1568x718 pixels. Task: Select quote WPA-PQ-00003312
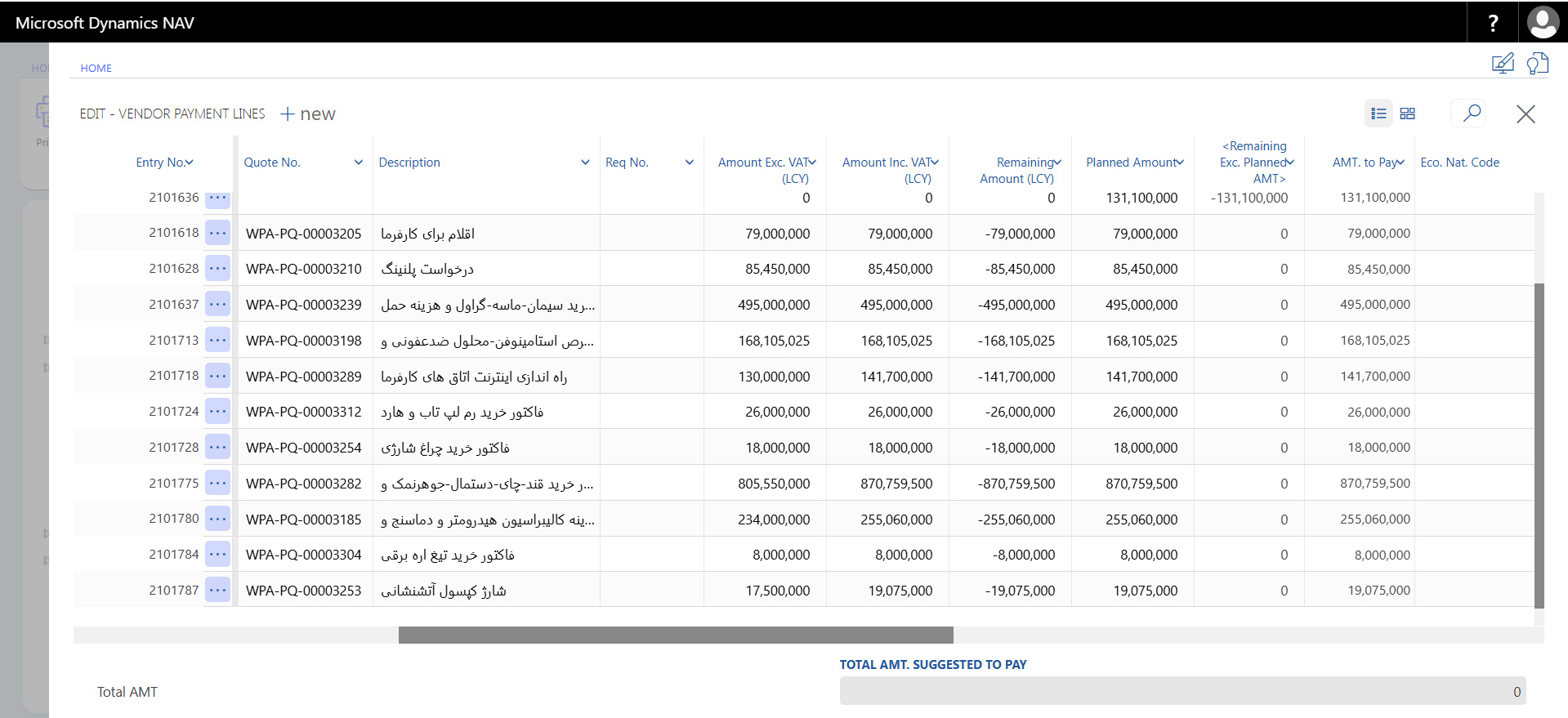click(x=303, y=412)
